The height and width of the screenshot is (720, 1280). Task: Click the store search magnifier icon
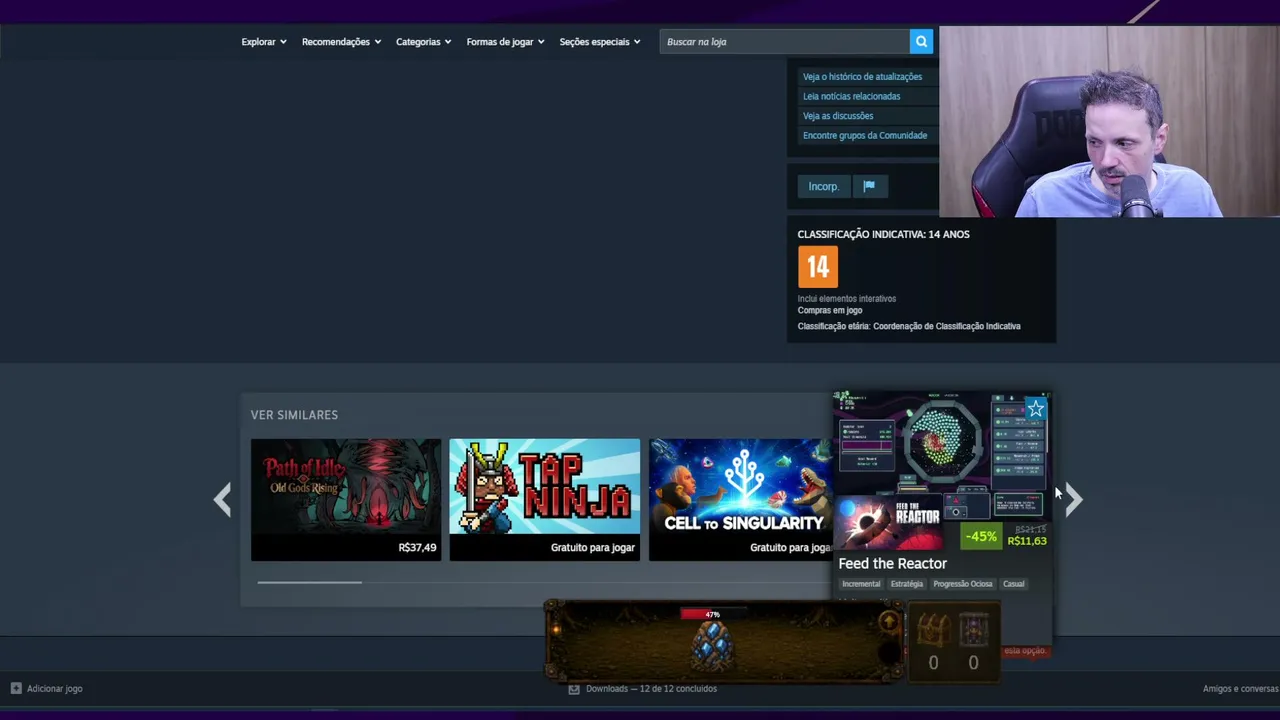(921, 41)
